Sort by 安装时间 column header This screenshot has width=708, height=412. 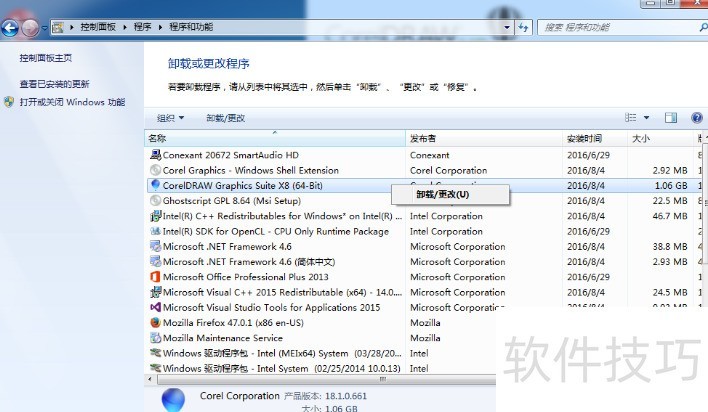(x=595, y=138)
